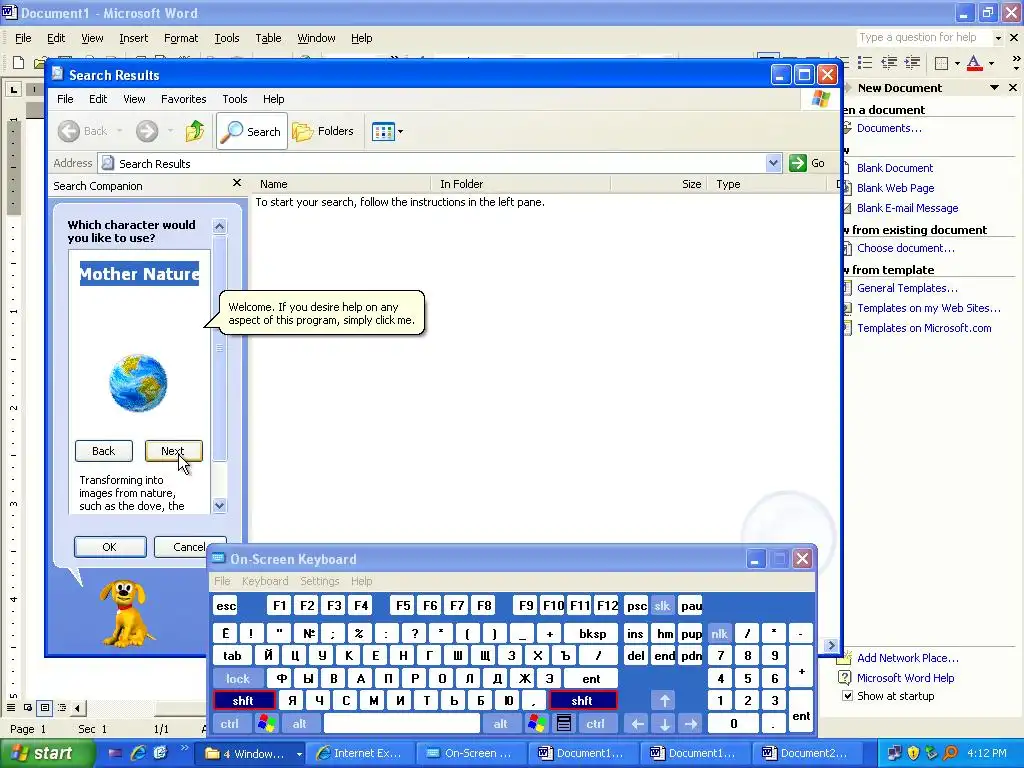Expand Word toolbar options chevron
Image resolution: width=1024 pixels, height=768 pixels.
click(1016, 63)
